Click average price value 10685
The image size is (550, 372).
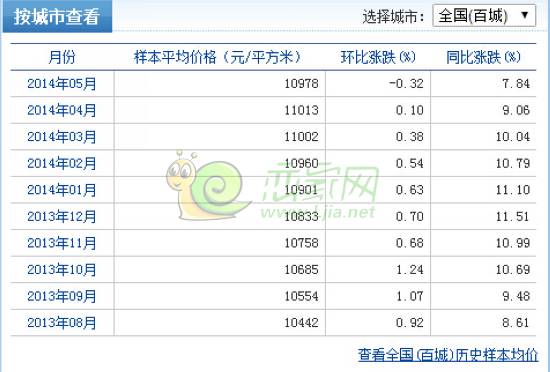301,270
